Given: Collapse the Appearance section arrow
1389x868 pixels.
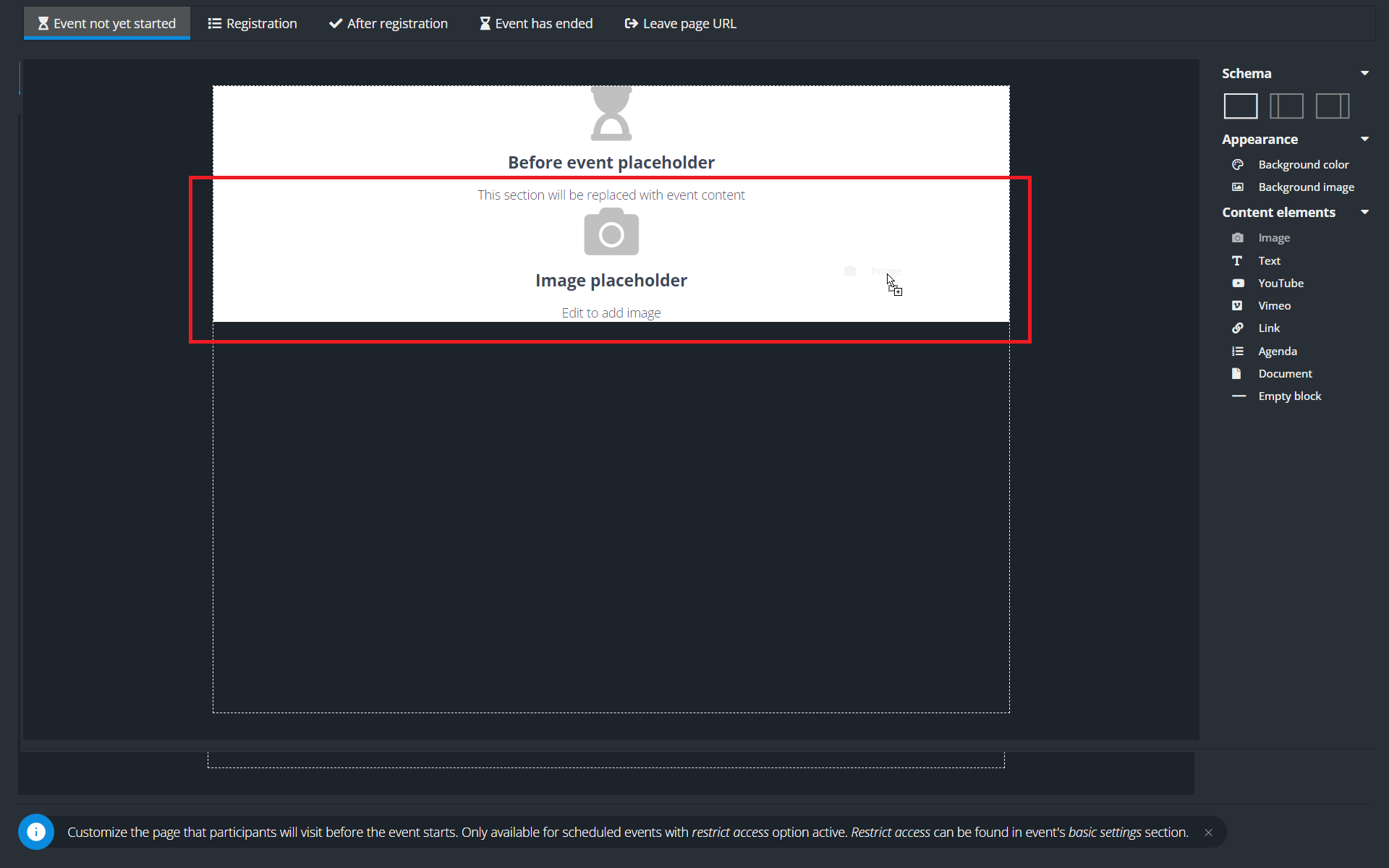Looking at the screenshot, I should pyautogui.click(x=1364, y=139).
